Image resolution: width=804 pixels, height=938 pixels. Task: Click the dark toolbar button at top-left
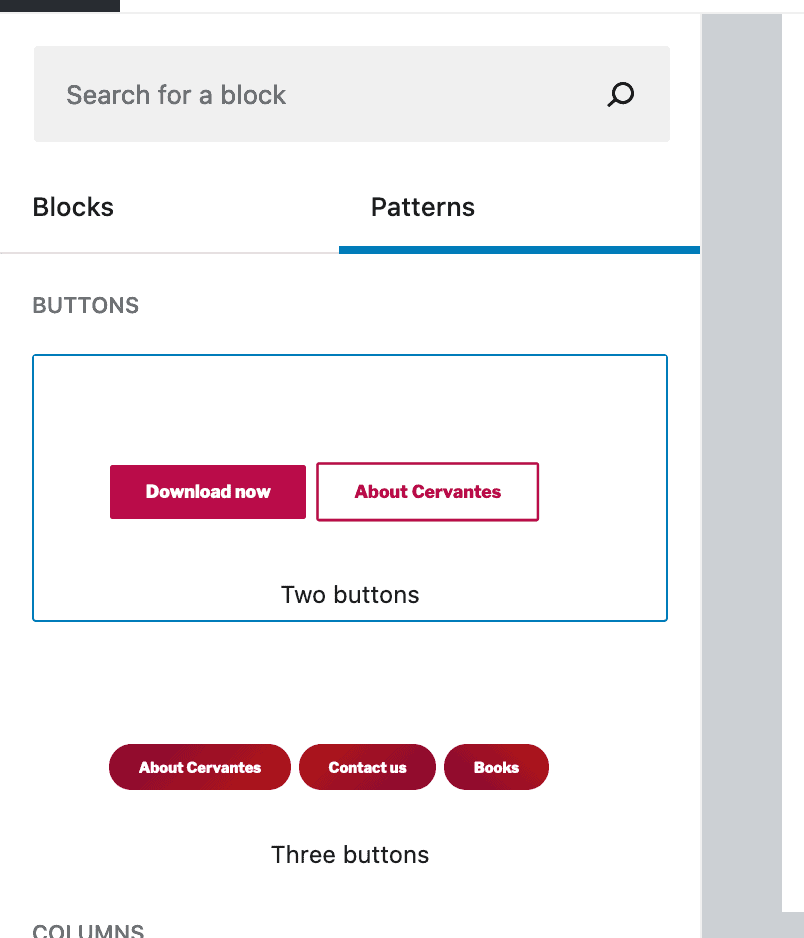coord(60,5)
